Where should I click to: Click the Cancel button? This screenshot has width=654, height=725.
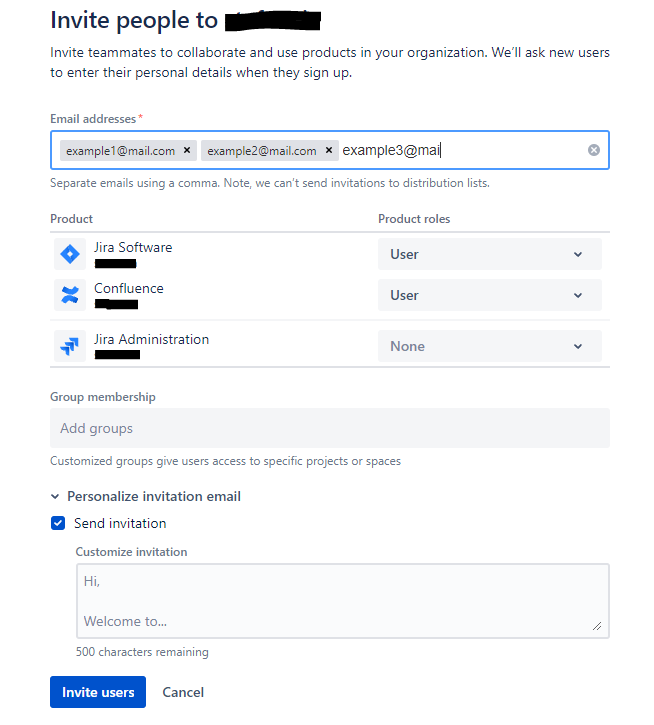183,692
